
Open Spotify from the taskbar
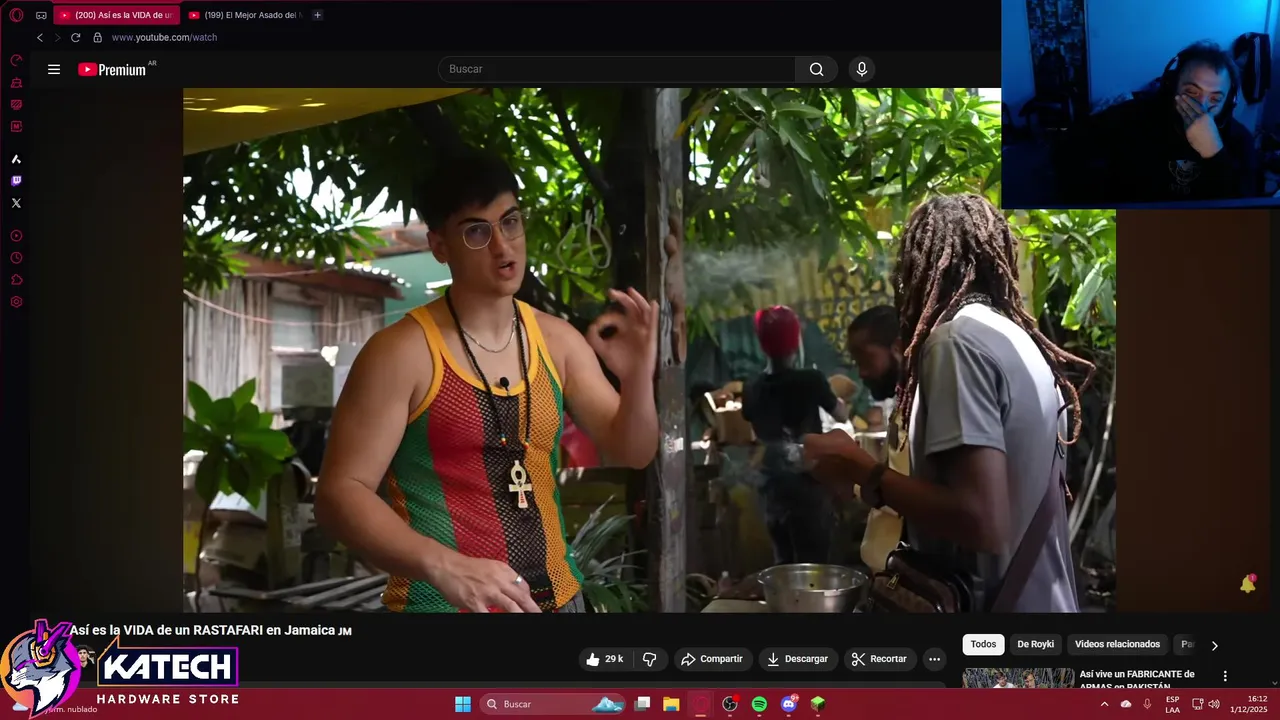[x=759, y=704]
